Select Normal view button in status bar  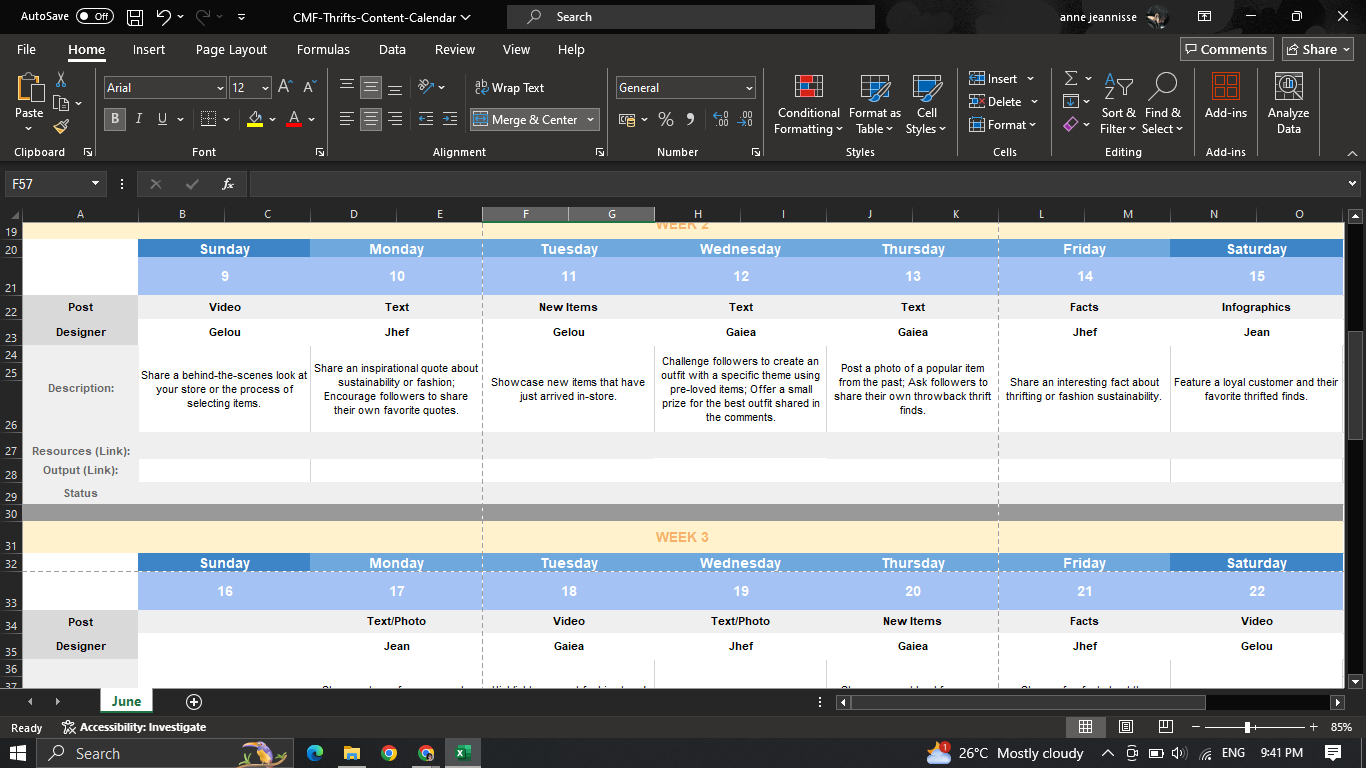1085,726
